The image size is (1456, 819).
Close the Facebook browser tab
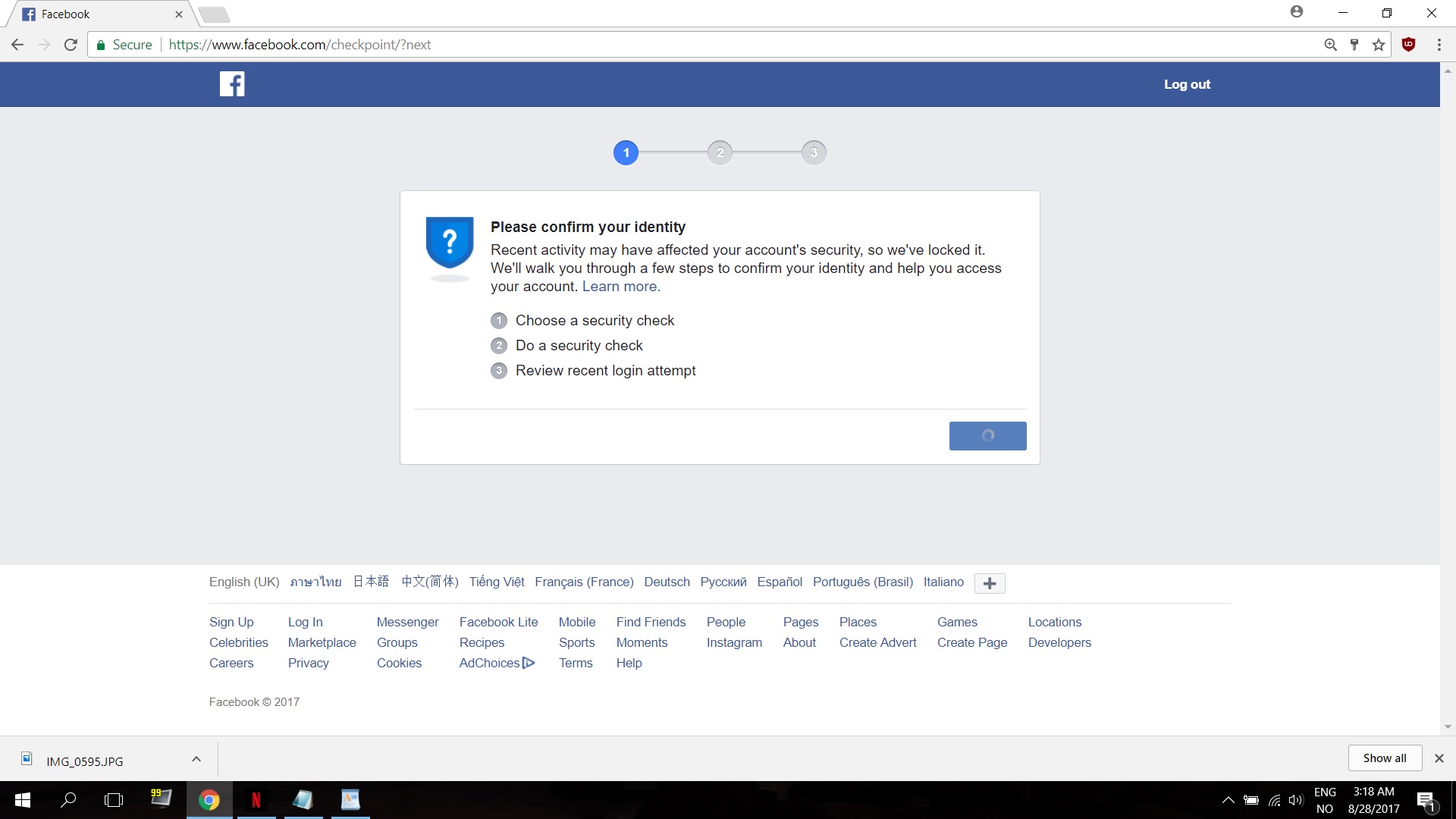(179, 14)
